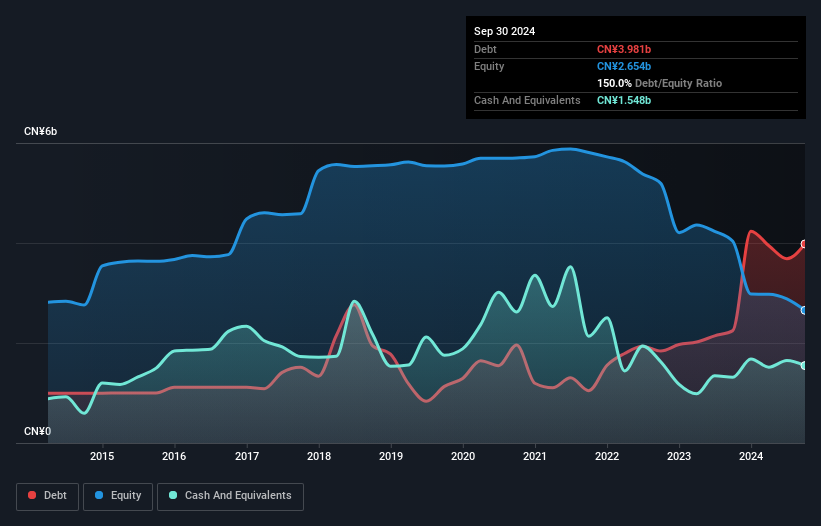Click the red Debt legend dot

tap(32, 495)
